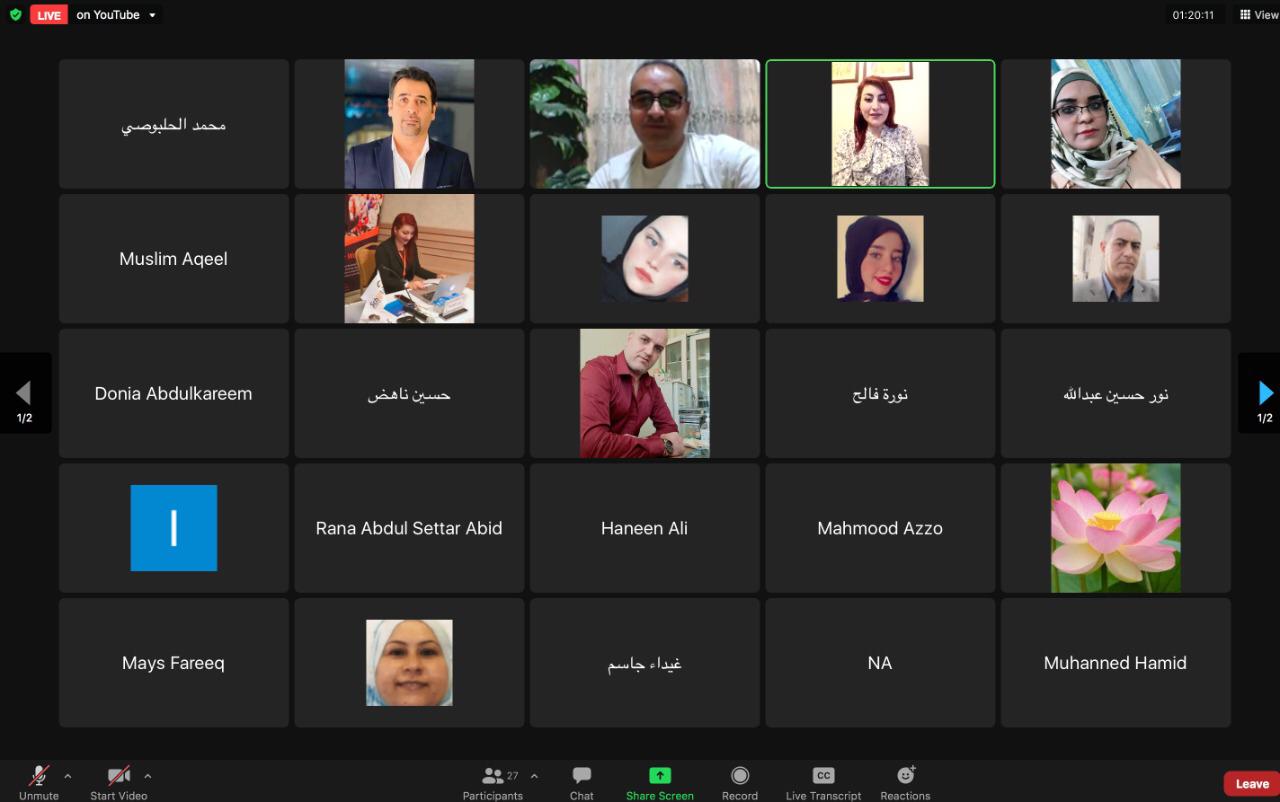Viewport: 1280px width, 802px height.
Task: Click the red LIVE indicator badge
Action: point(48,15)
